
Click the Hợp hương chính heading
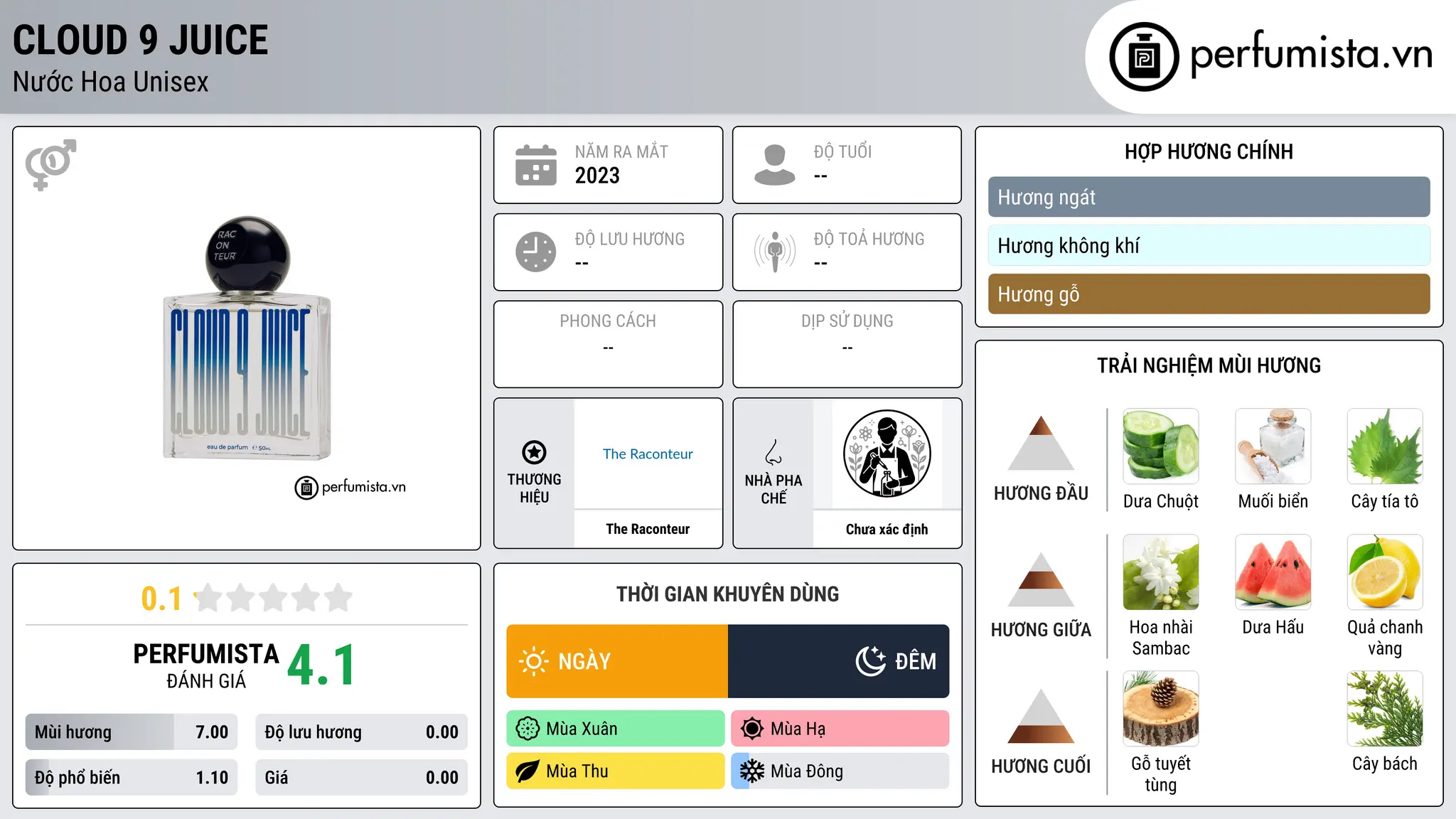point(1209,151)
